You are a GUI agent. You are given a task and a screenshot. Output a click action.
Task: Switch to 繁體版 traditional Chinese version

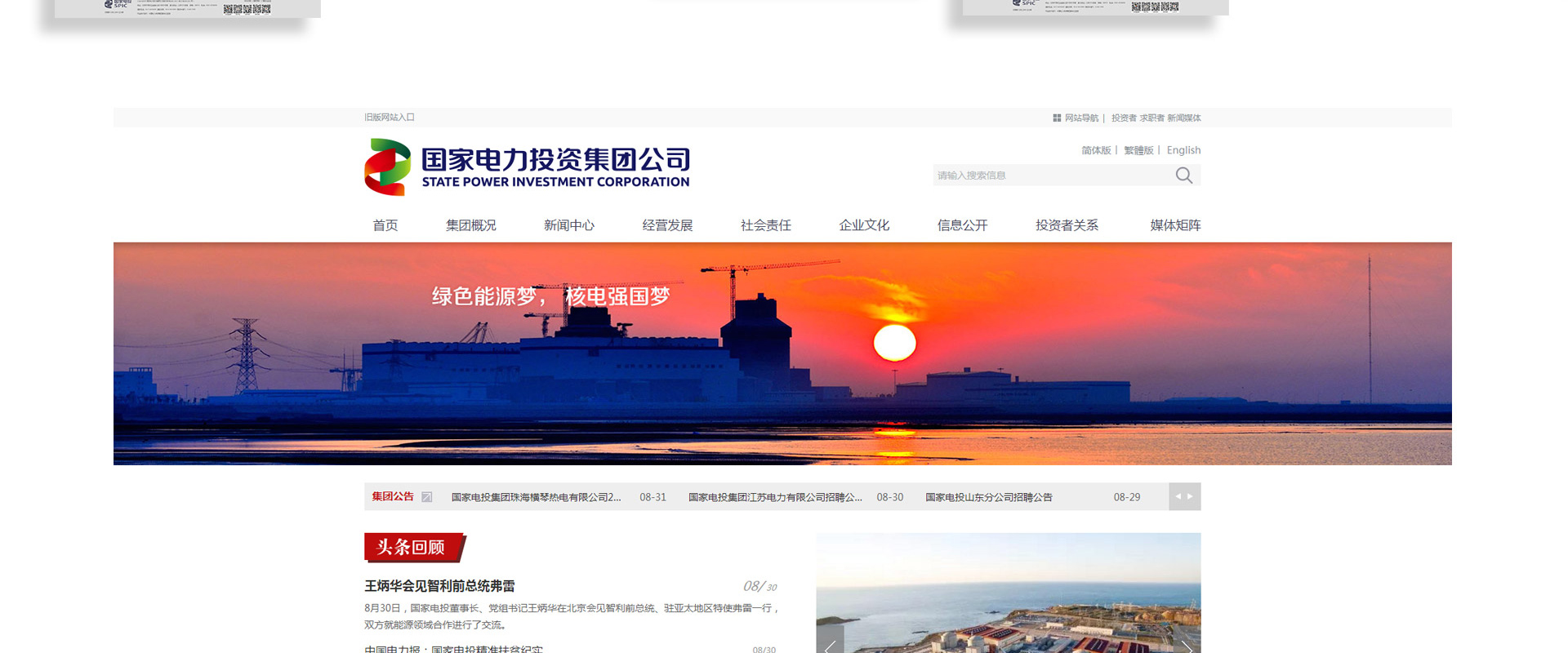[x=1138, y=150]
